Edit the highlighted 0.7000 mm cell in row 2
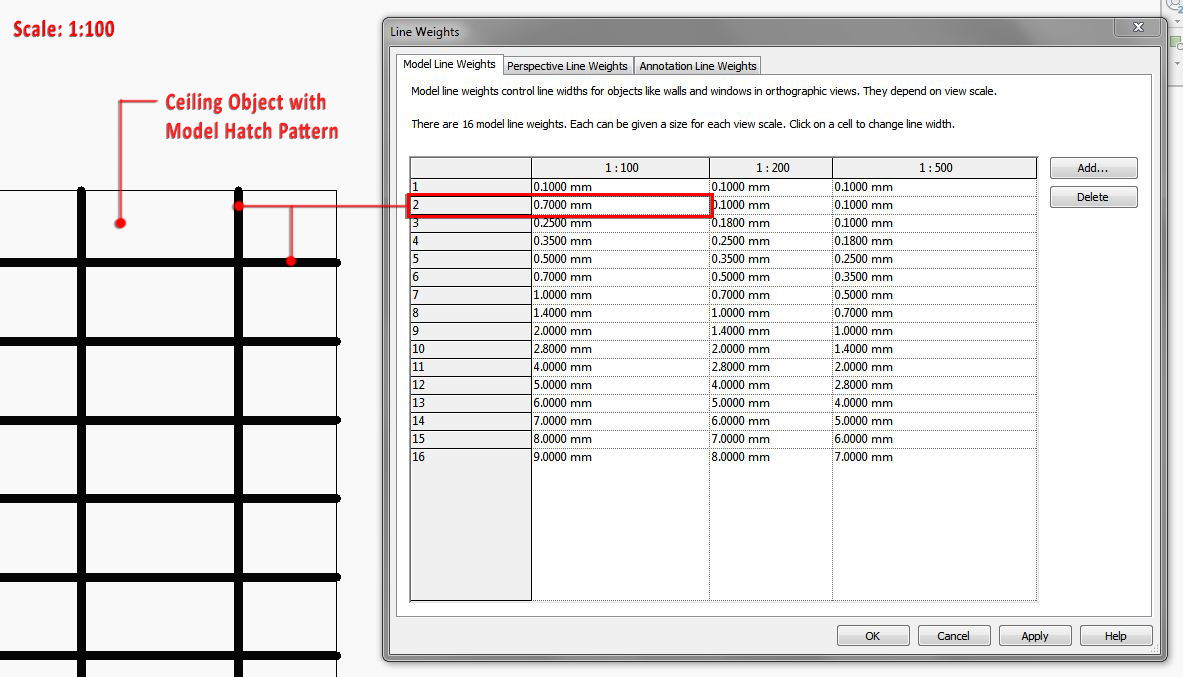The image size is (1183, 677). [x=620, y=204]
